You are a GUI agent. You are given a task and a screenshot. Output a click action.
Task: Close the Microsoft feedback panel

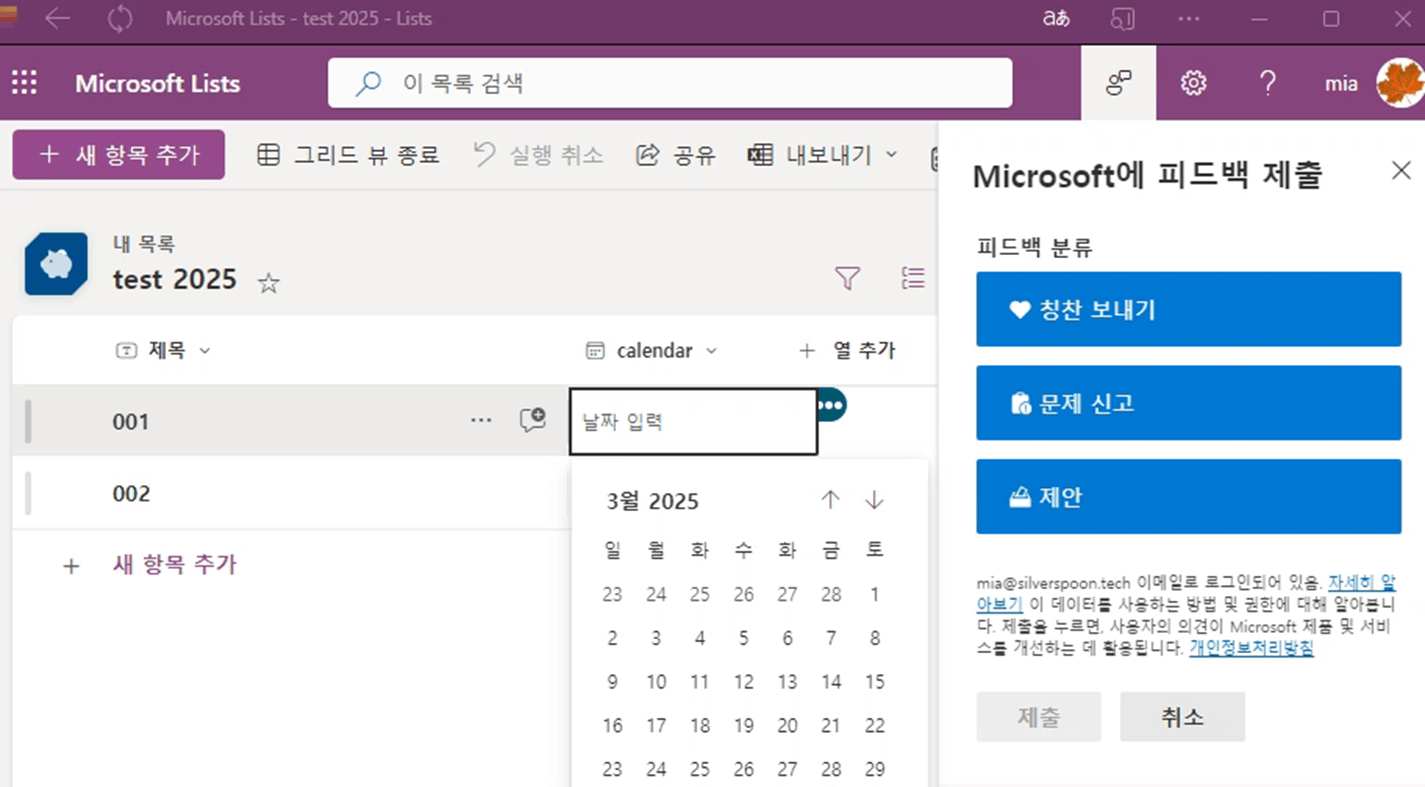click(1401, 170)
